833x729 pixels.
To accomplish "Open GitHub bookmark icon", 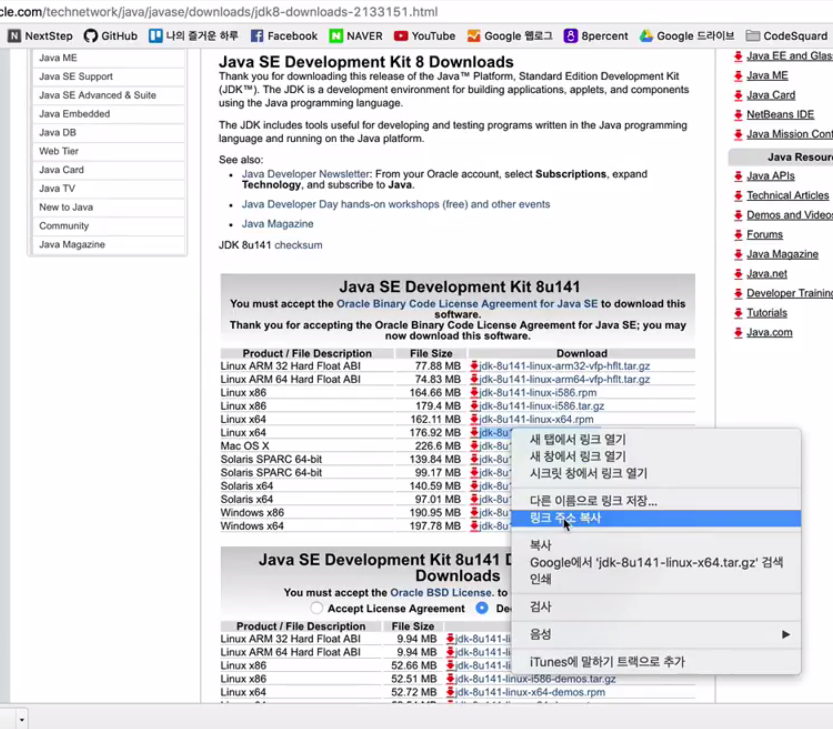I will [x=91, y=36].
